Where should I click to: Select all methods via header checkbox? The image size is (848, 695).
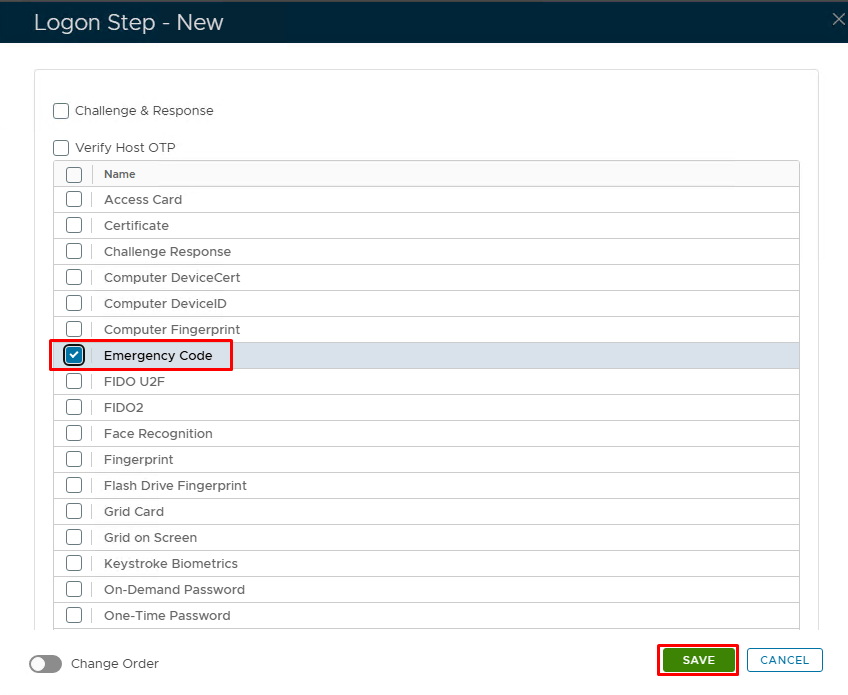click(74, 174)
